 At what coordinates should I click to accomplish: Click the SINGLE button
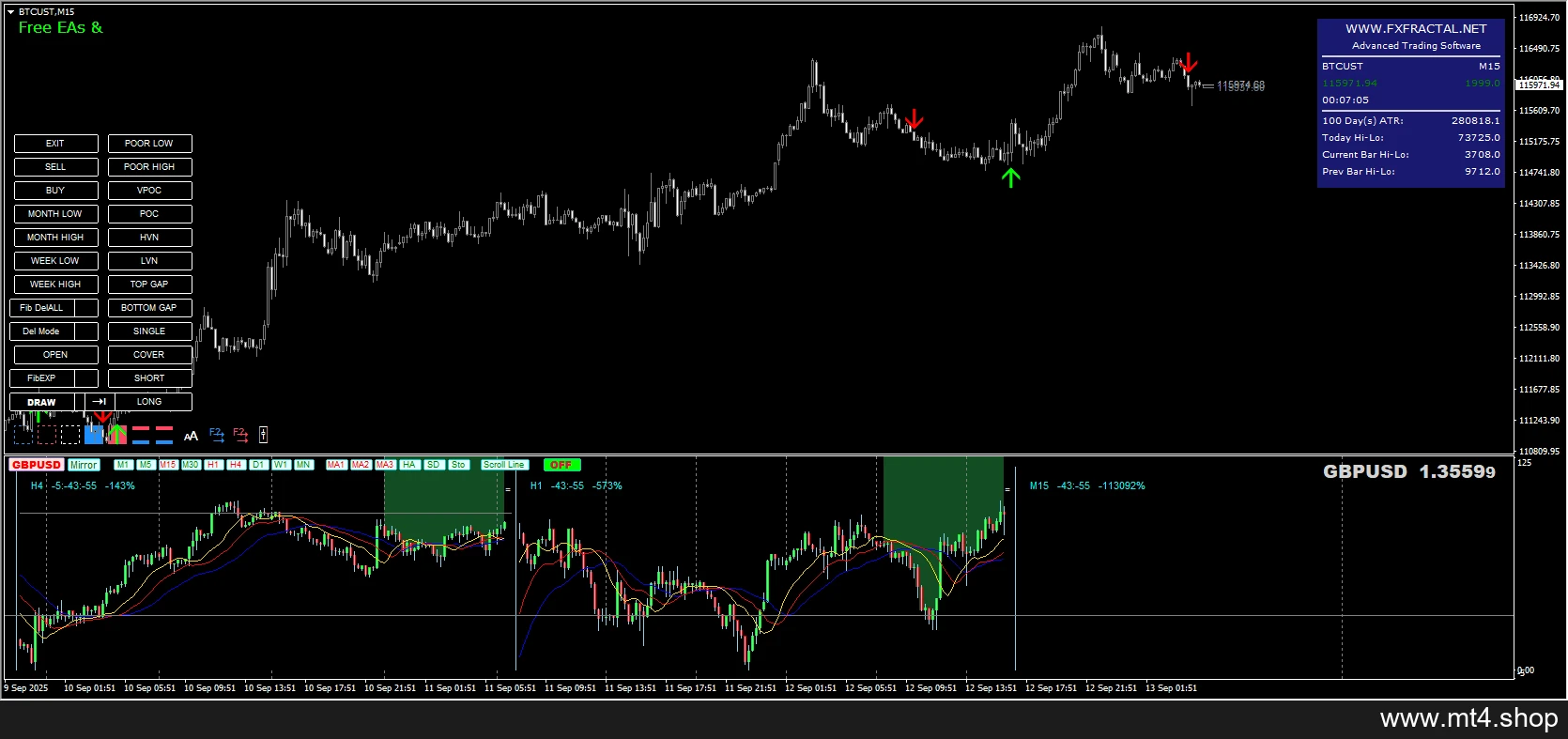(149, 331)
